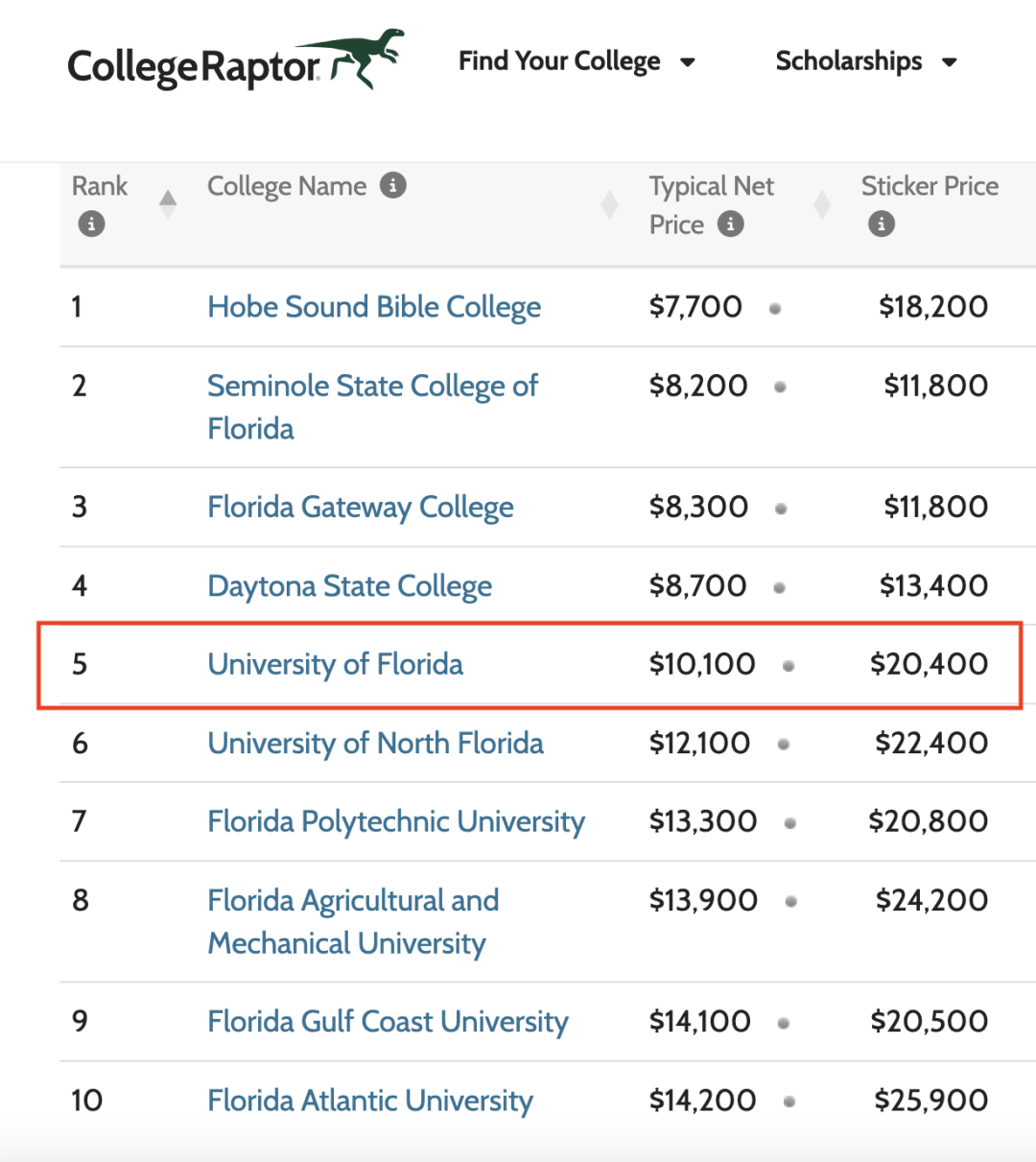The width and height of the screenshot is (1036, 1162).
Task: Expand the Find Your College dropdown arrow
Action: pos(687,63)
